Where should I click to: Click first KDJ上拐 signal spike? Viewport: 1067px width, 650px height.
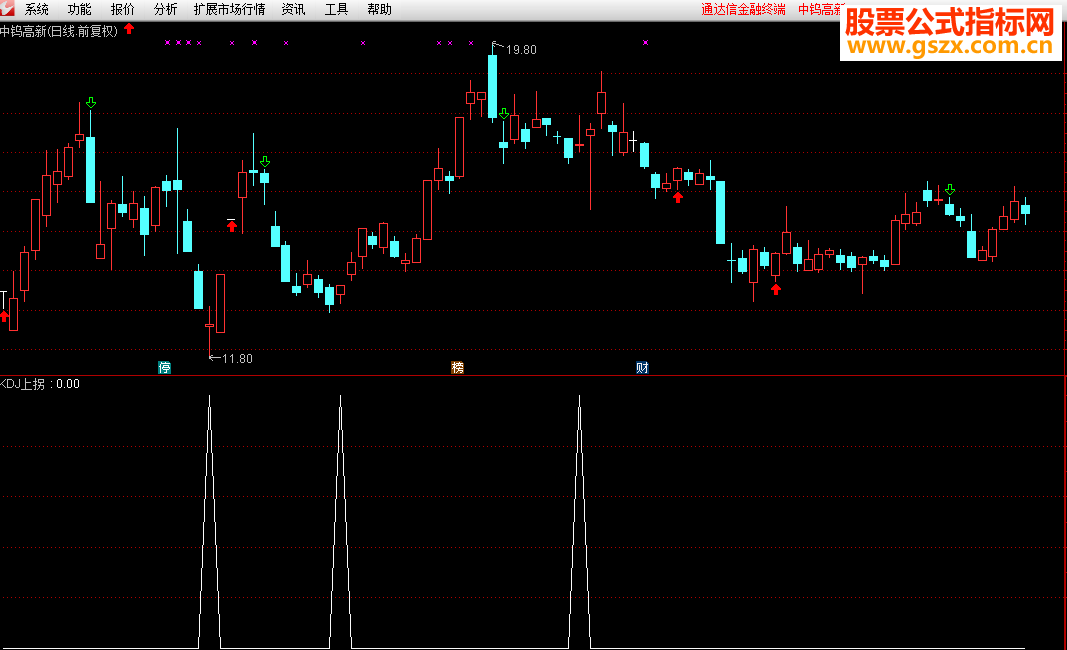click(x=210, y=521)
